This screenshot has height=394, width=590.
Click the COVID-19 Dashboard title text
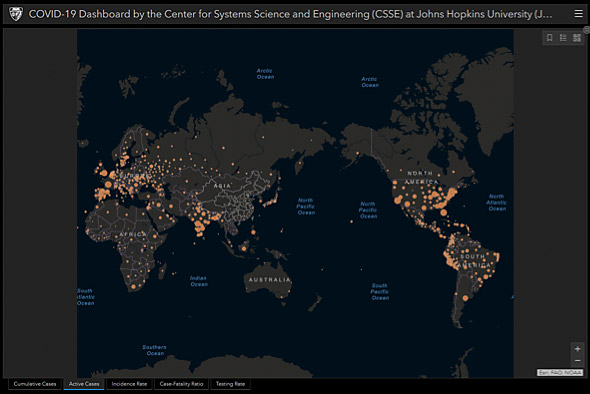[290, 14]
